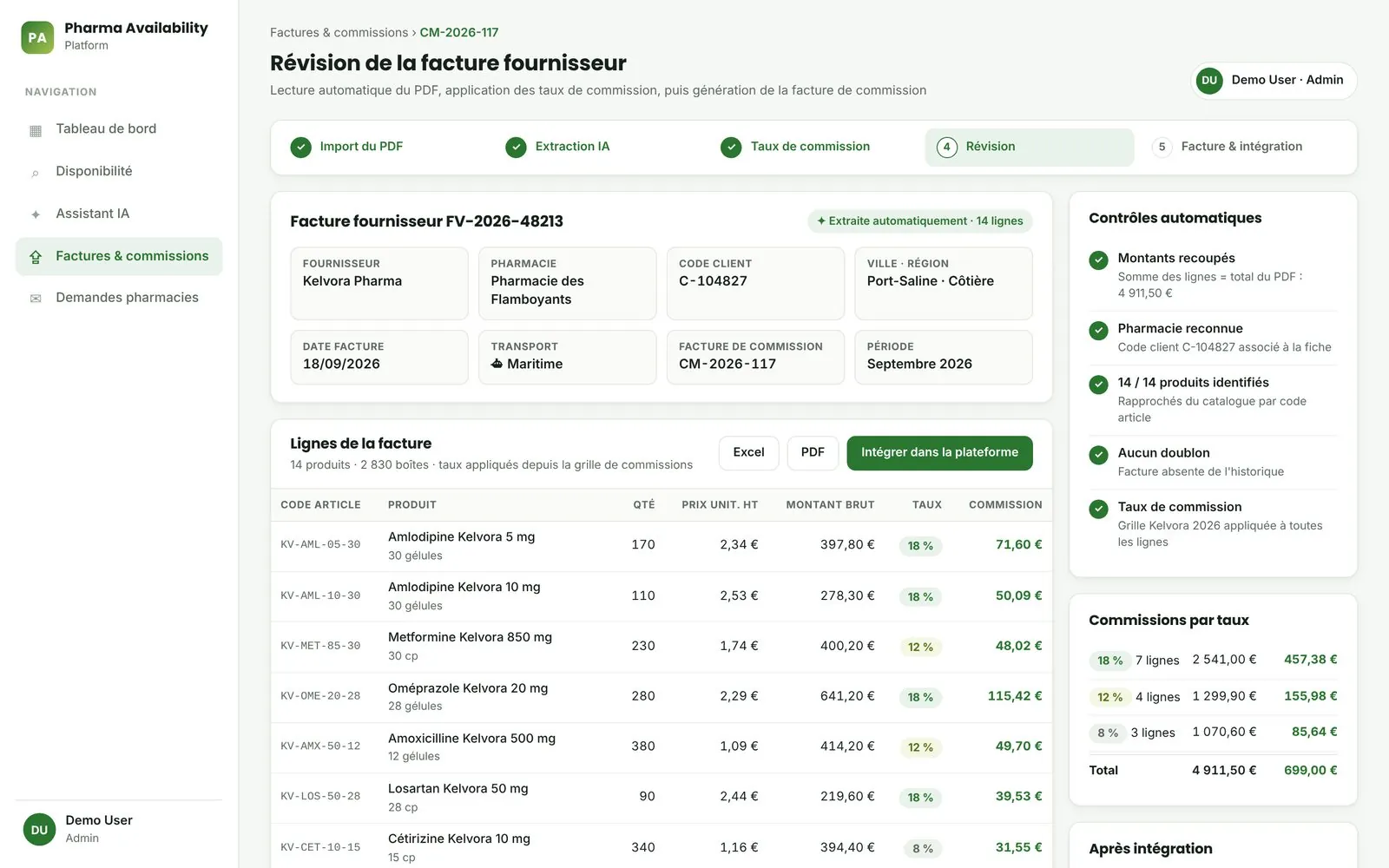Click the total commission 699,00 €
1389x868 pixels.
[x=1310, y=771]
